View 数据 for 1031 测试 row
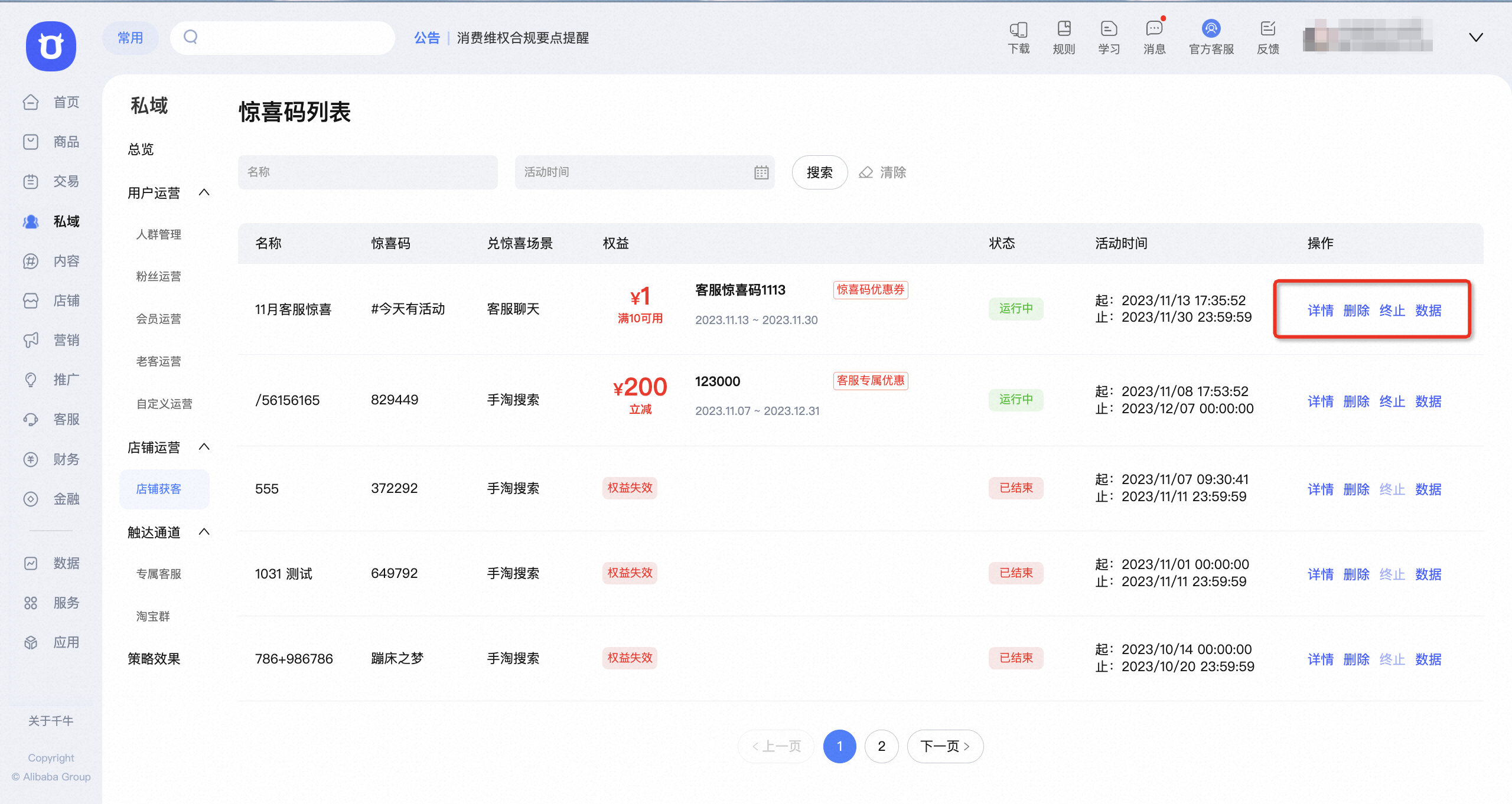The image size is (1512, 804). 1428,574
